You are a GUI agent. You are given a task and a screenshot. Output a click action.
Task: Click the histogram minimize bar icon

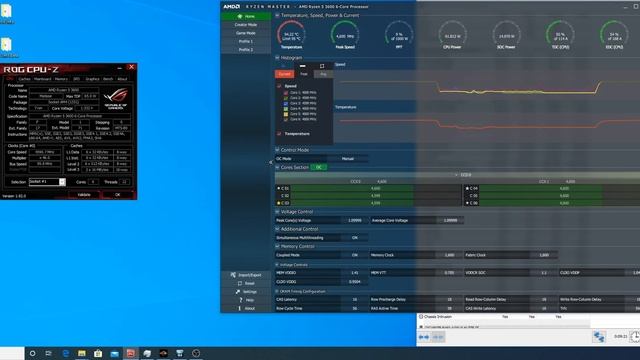(x=302, y=66)
